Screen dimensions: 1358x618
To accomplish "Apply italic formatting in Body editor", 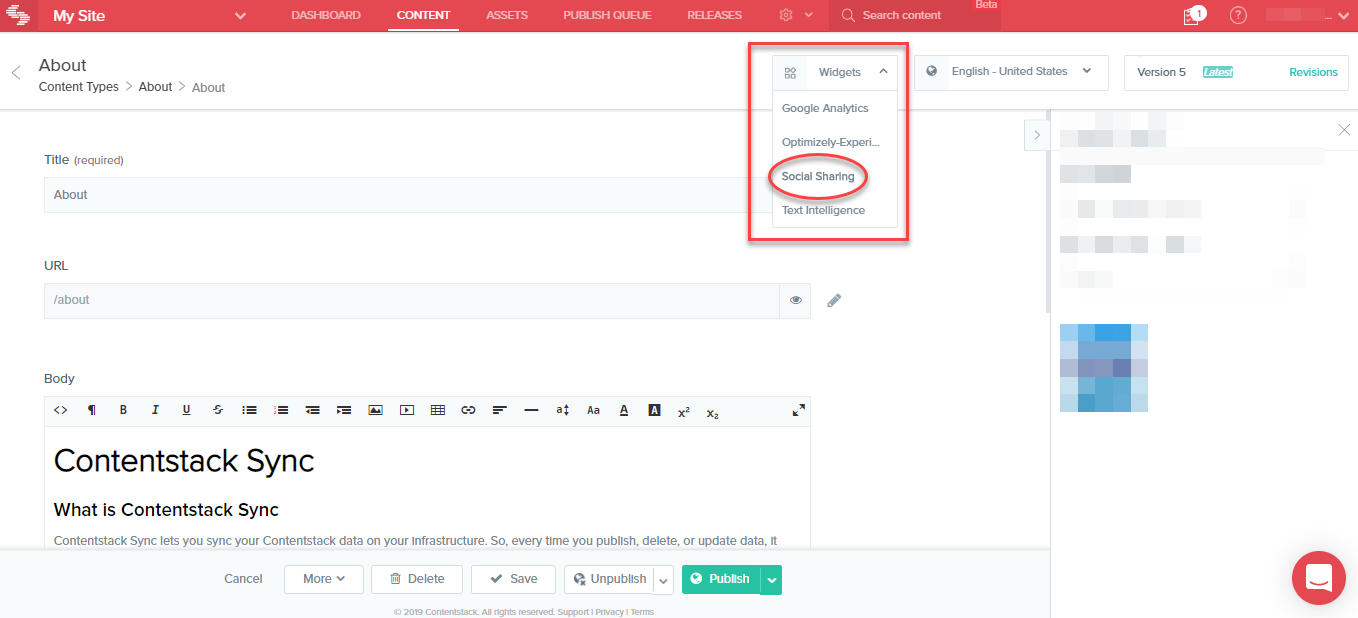I will (x=155, y=410).
